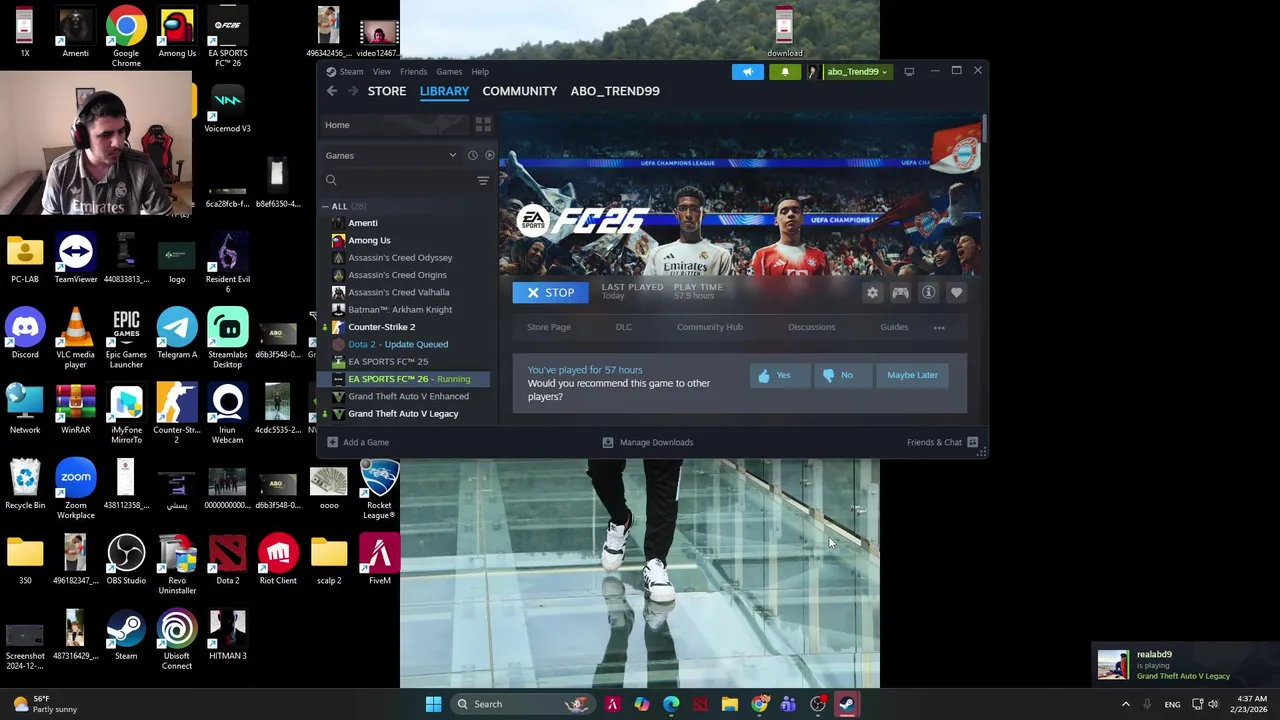This screenshot has height=720, width=1280.
Task: Open Discord desktop shortcut
Action: [x=25, y=335]
